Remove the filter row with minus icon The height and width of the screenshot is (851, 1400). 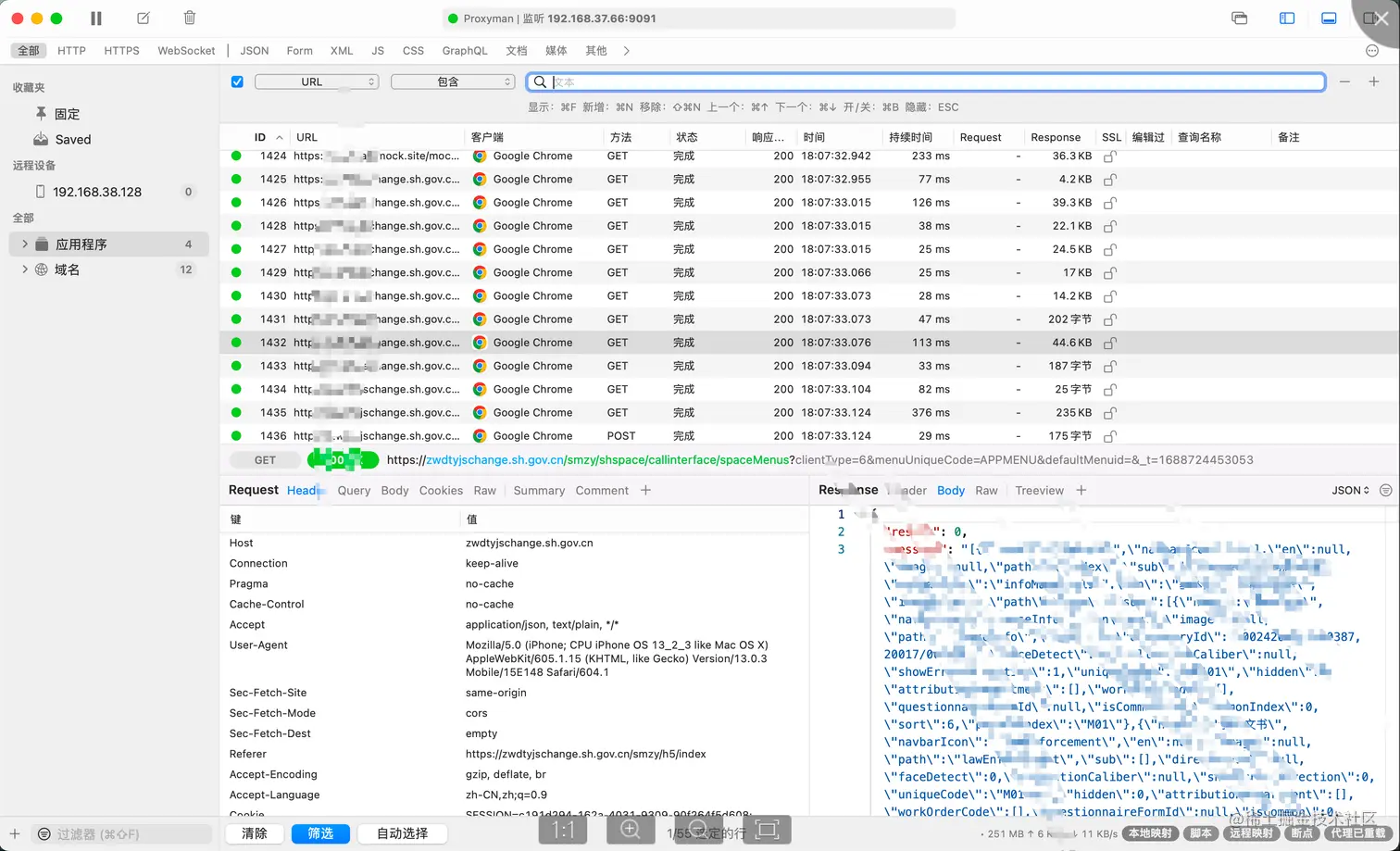point(1344,81)
